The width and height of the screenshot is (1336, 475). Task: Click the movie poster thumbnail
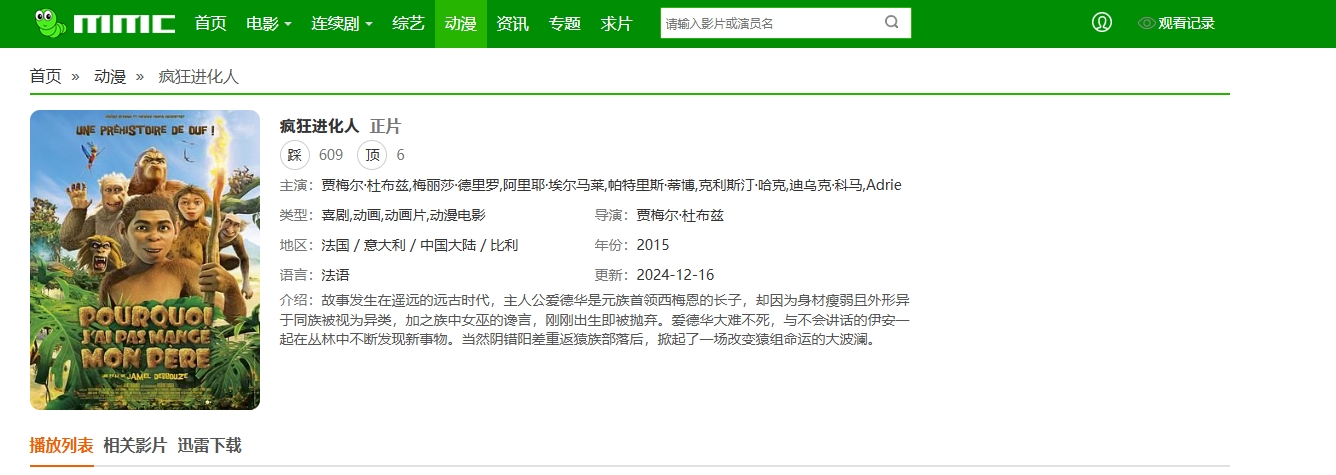145,260
